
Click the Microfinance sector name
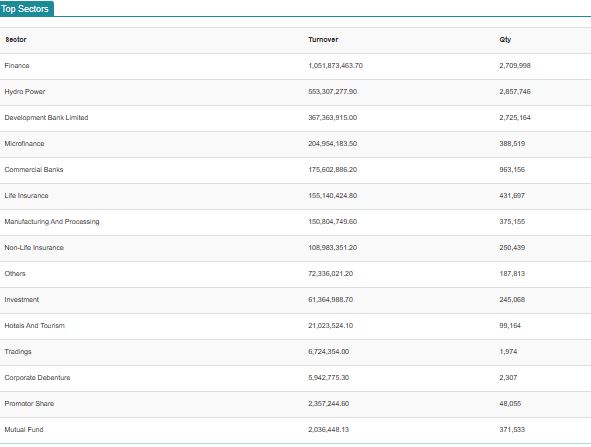[x=24, y=144]
